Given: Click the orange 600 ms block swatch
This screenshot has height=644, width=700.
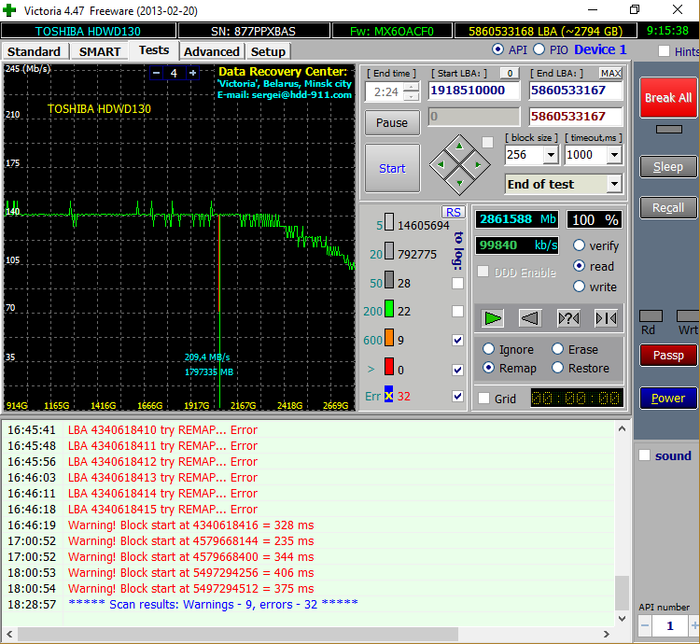Looking at the screenshot, I should click(389, 337).
